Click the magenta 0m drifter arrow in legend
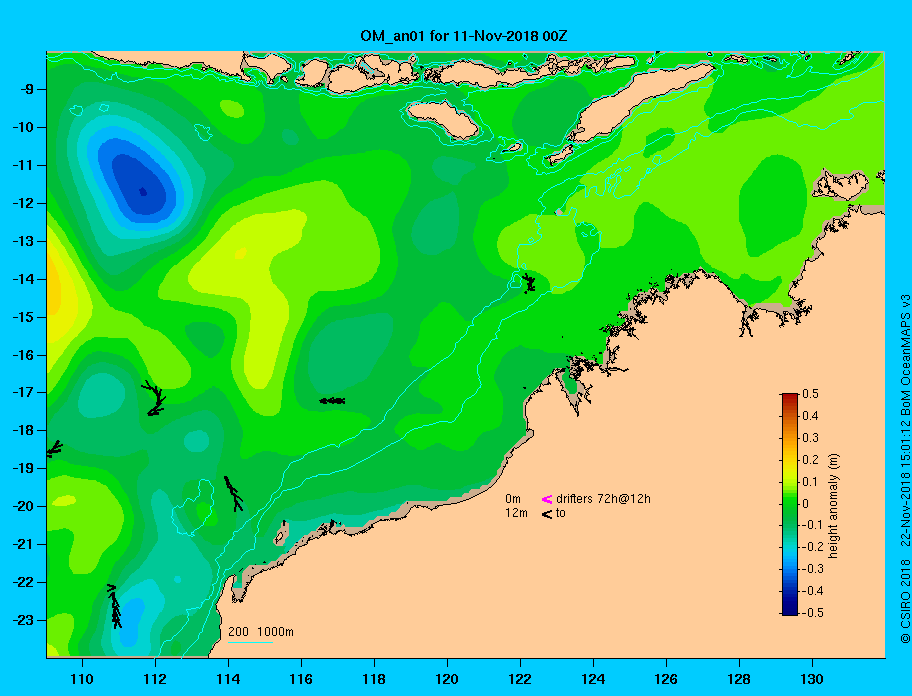The height and width of the screenshot is (696, 912). point(547,499)
